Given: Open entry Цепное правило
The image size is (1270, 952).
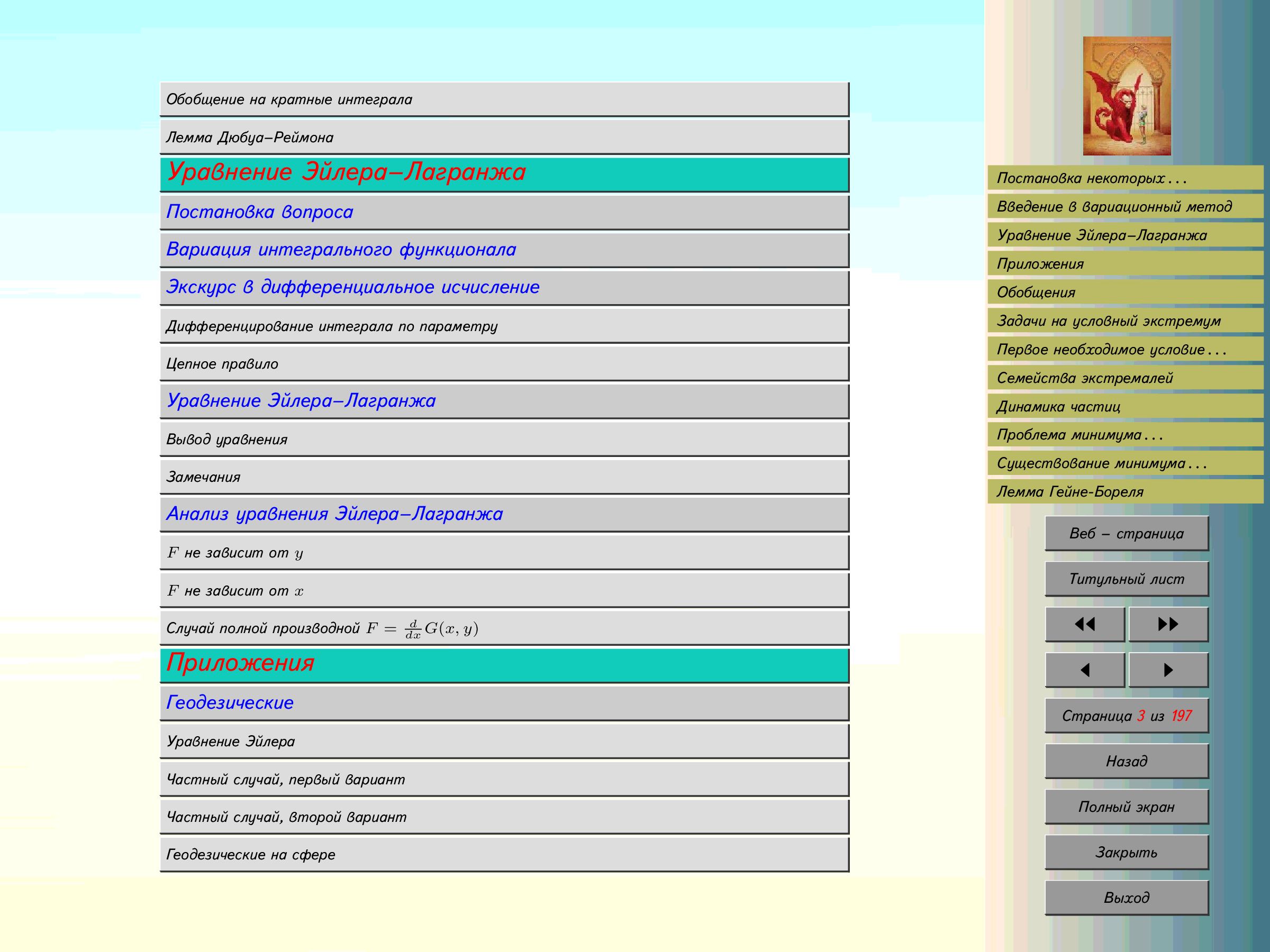Looking at the screenshot, I should (x=222, y=364).
